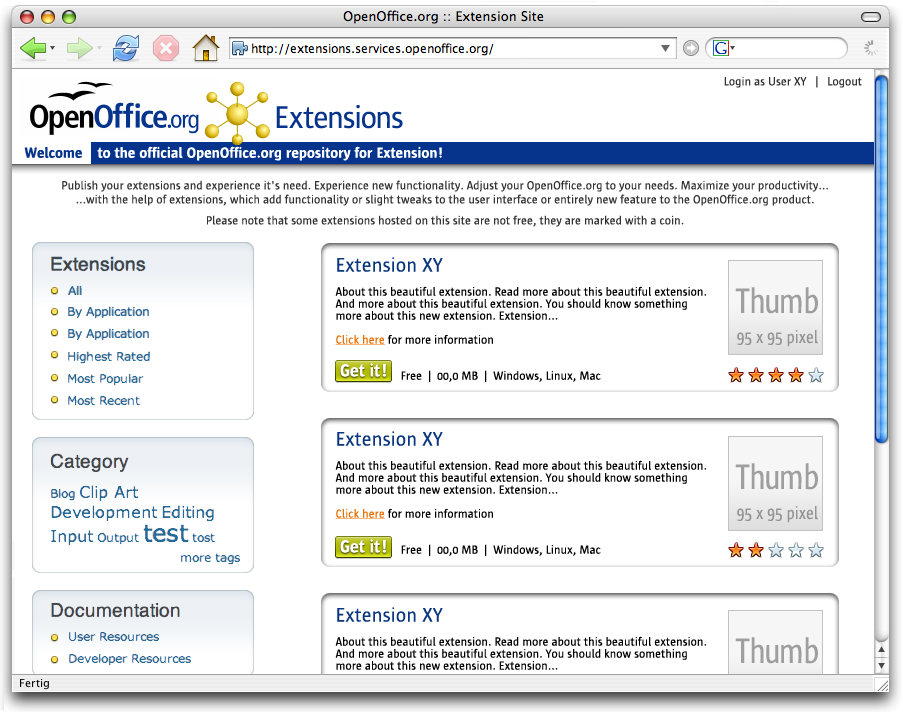The image size is (903, 712).
Task: Open 'Click here' link in second extension
Action: [x=360, y=514]
